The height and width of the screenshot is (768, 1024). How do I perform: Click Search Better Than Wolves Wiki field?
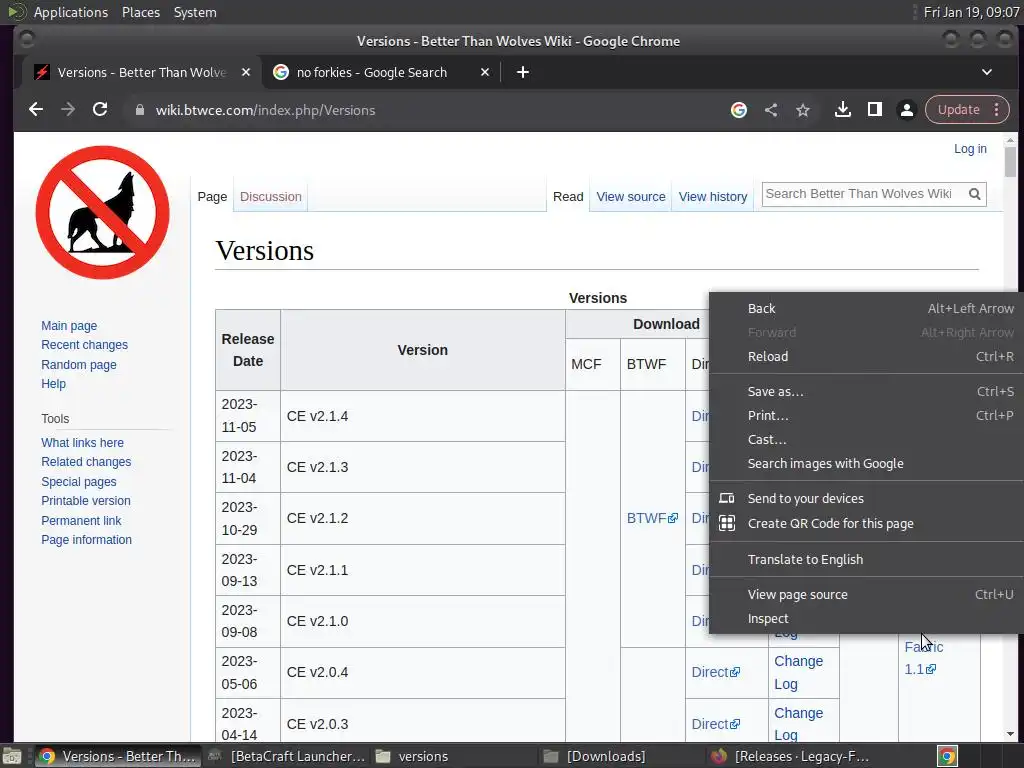tap(862, 194)
